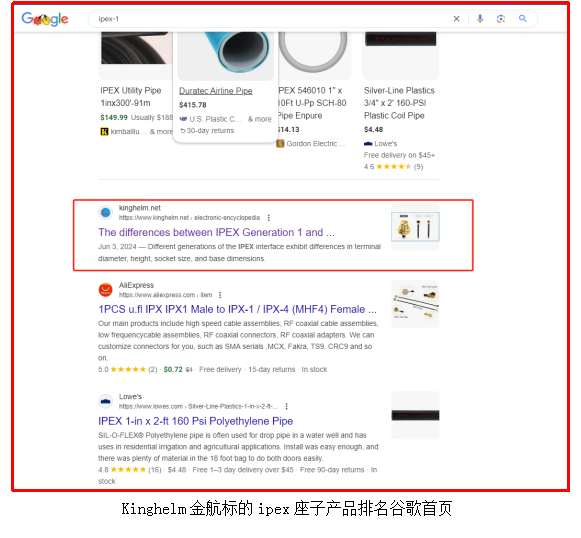This screenshot has height=538, width=581.
Task: Open 'IPEX 1-in x 2-ft 160 Psi' link
Action: [x=196, y=421]
